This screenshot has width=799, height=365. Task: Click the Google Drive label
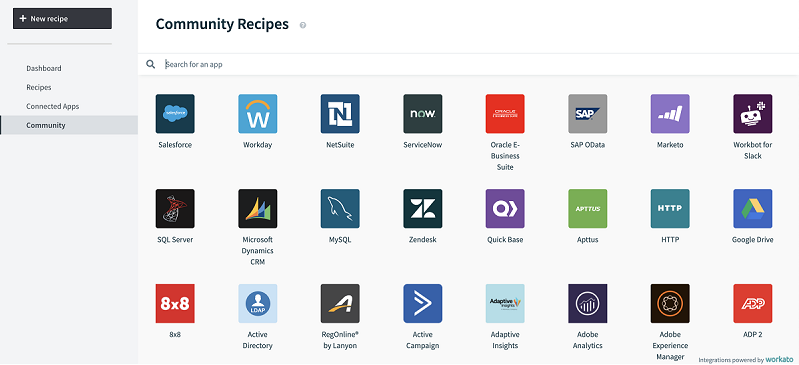pos(753,240)
